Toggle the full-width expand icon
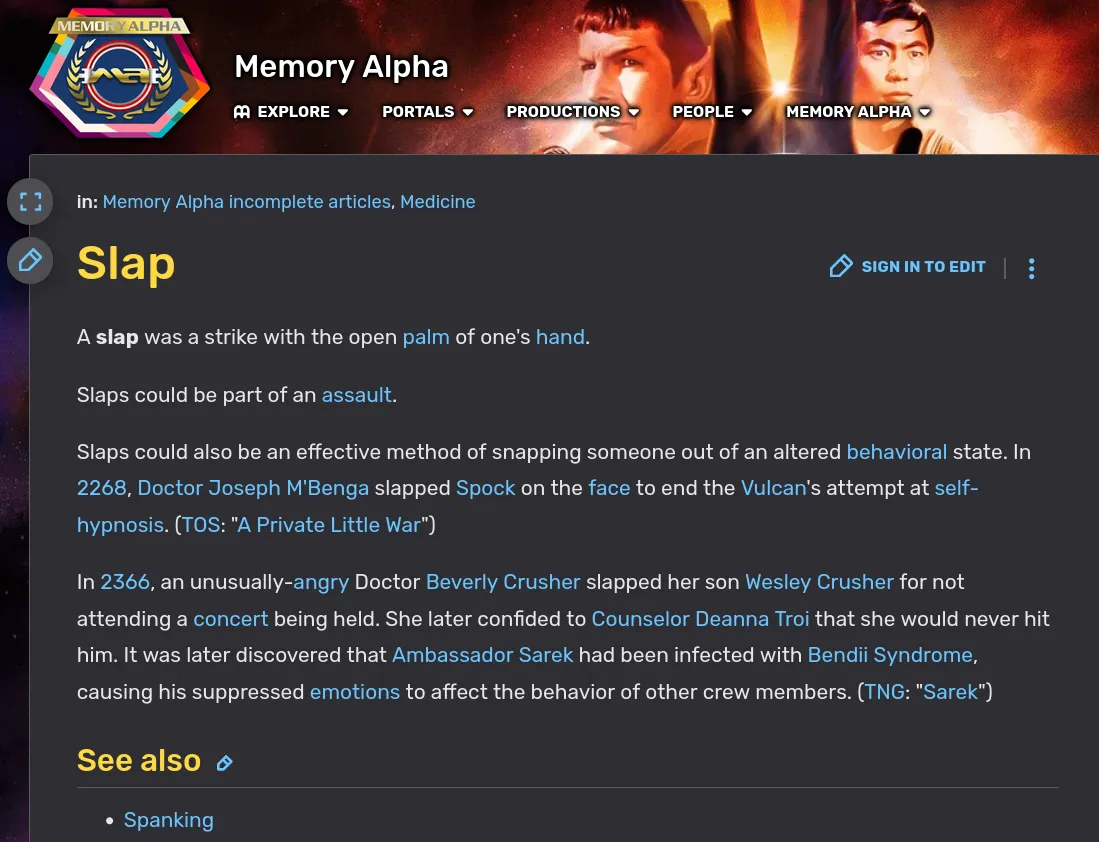Viewport: 1099px width, 842px height. pos(30,202)
